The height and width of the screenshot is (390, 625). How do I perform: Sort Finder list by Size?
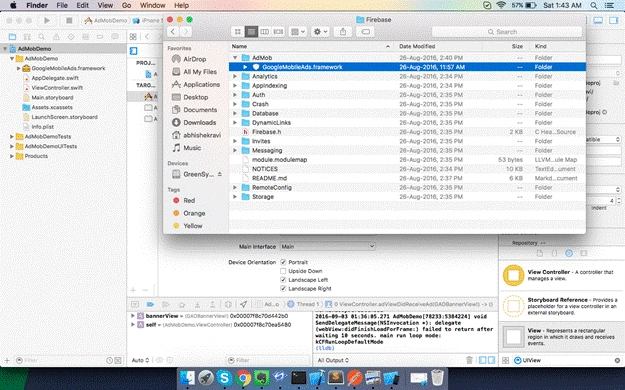506,46
